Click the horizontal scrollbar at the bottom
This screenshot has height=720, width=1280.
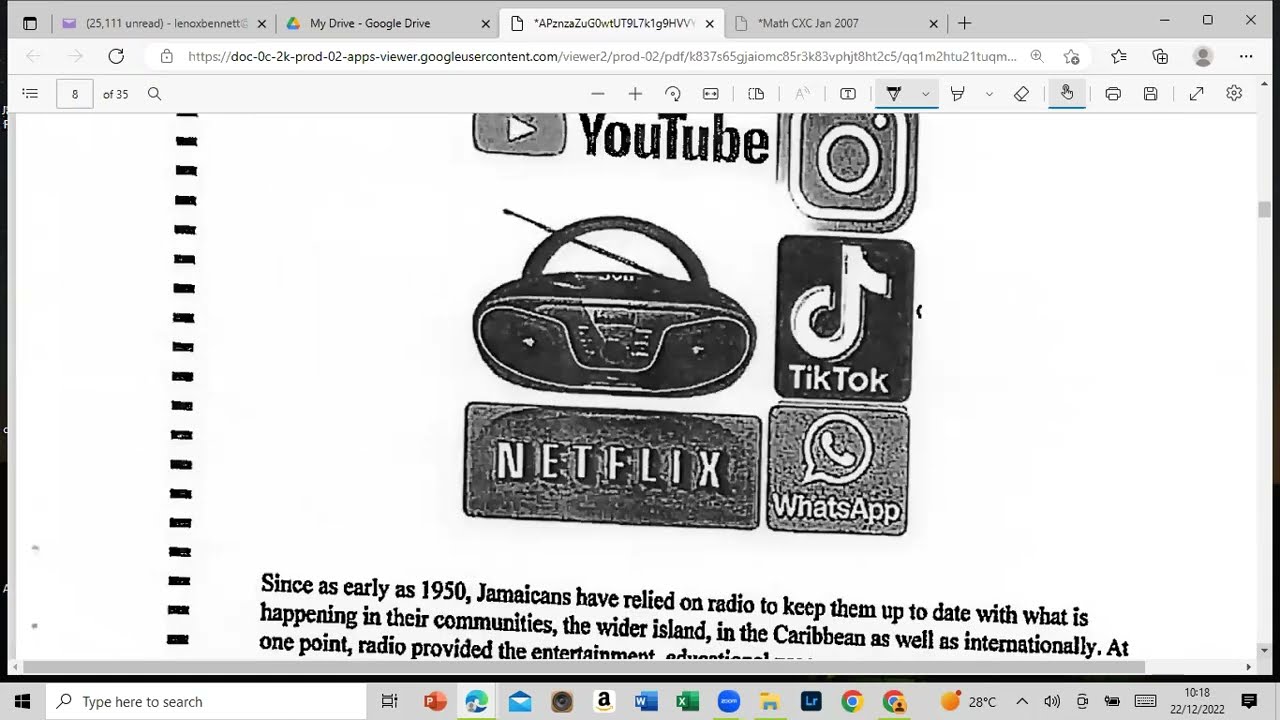click(584, 667)
